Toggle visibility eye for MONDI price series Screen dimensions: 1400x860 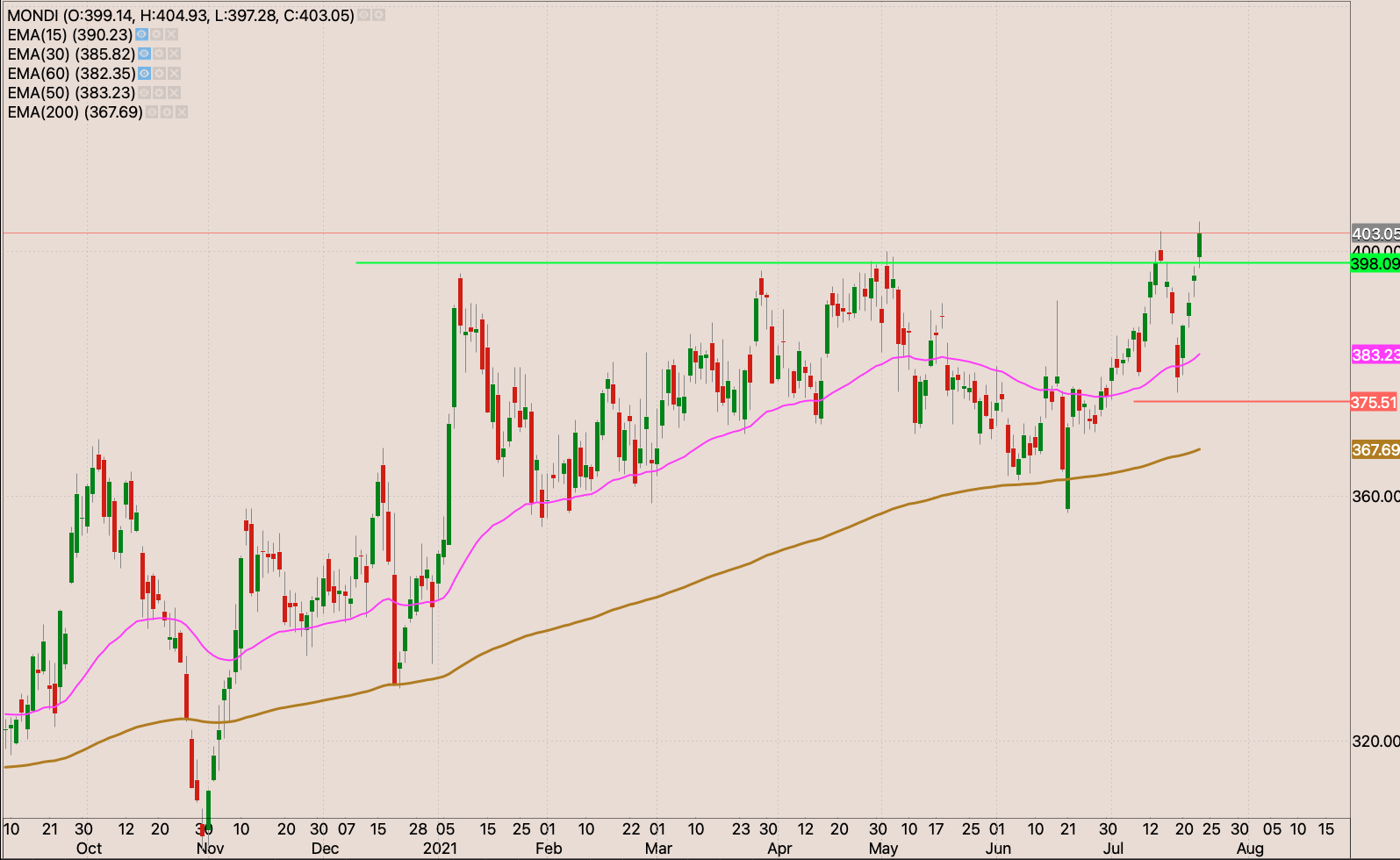(364, 15)
